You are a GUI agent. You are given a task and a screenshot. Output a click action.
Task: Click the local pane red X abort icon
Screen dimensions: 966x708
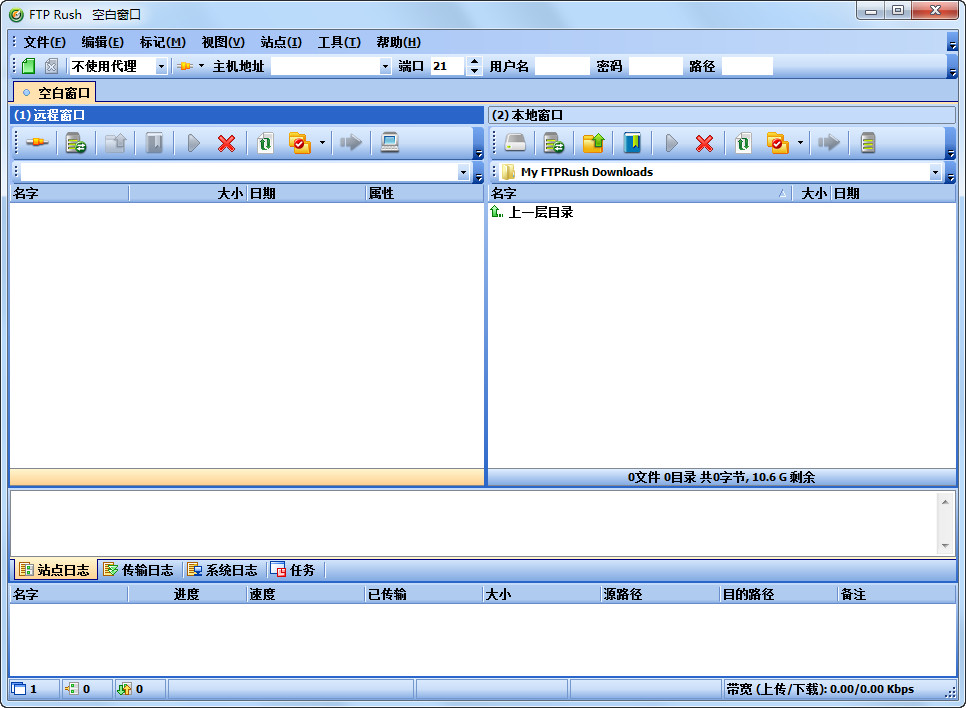(705, 143)
